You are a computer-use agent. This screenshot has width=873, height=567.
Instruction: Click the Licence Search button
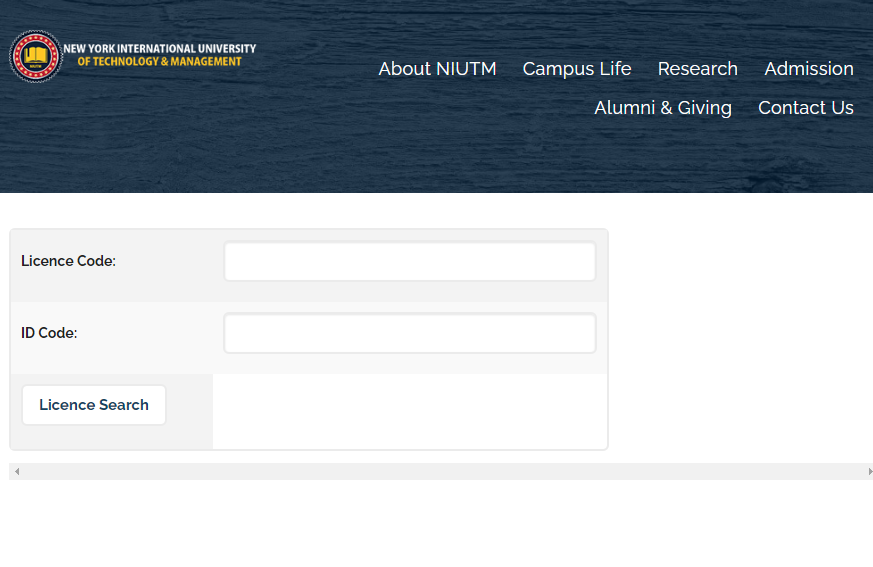(94, 405)
